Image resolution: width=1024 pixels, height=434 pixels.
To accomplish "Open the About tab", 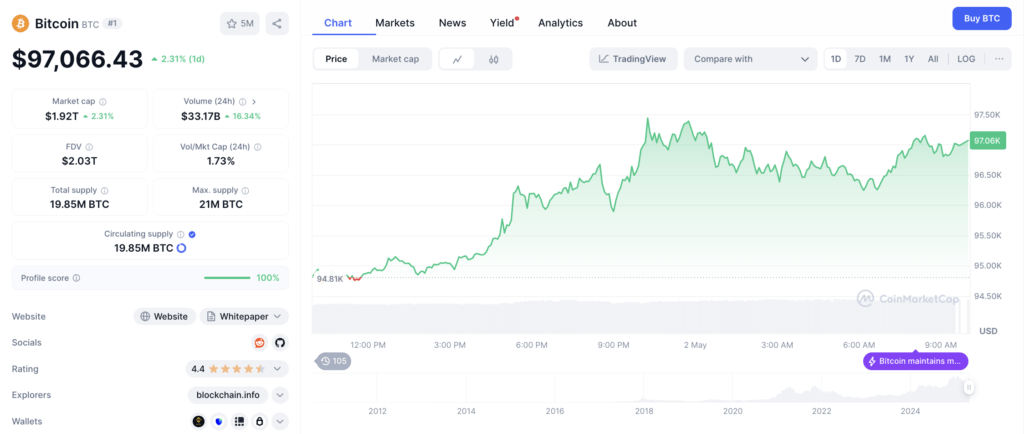I will (622, 23).
